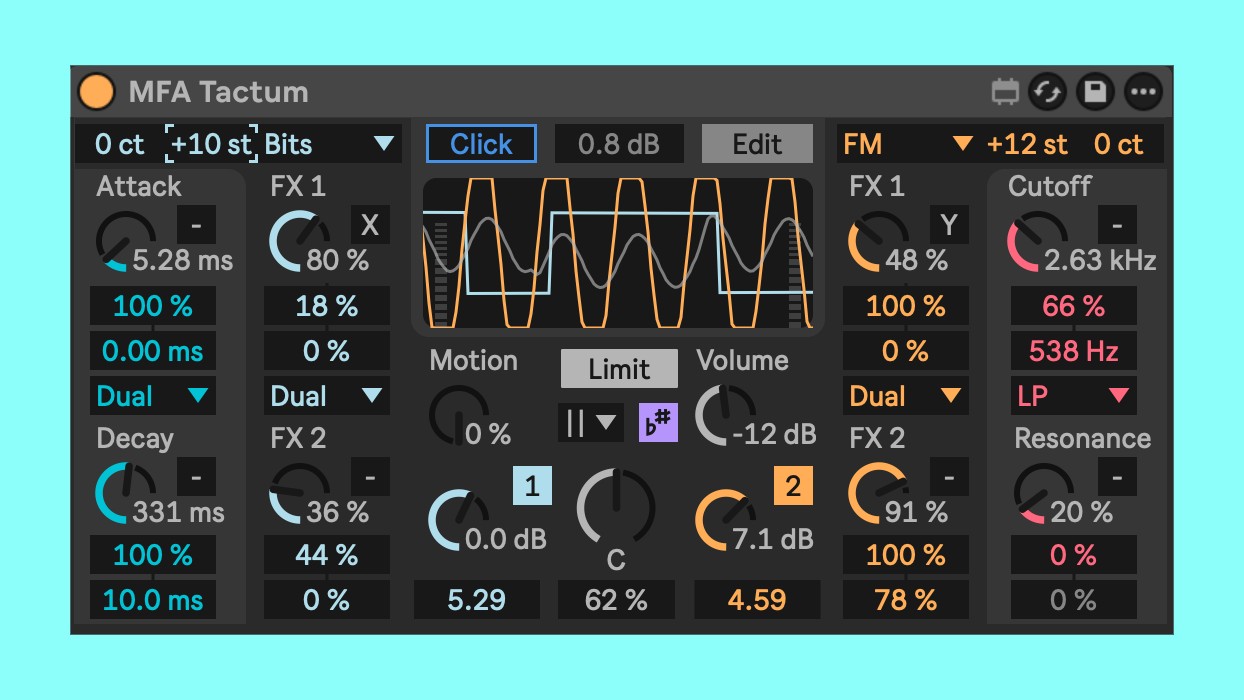Click the X assign button beside FX 1

click(x=370, y=225)
